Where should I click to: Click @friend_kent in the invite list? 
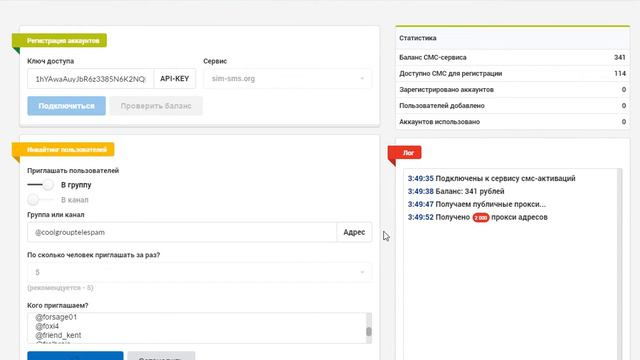pyautogui.click(x=58, y=335)
